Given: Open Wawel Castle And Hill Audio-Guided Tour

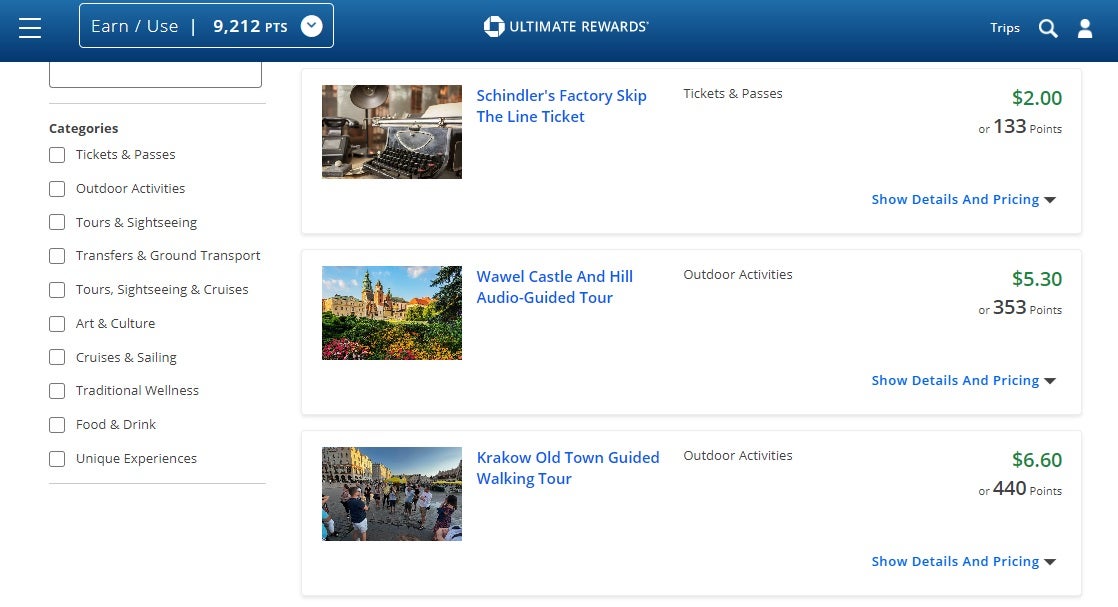Looking at the screenshot, I should [x=554, y=287].
